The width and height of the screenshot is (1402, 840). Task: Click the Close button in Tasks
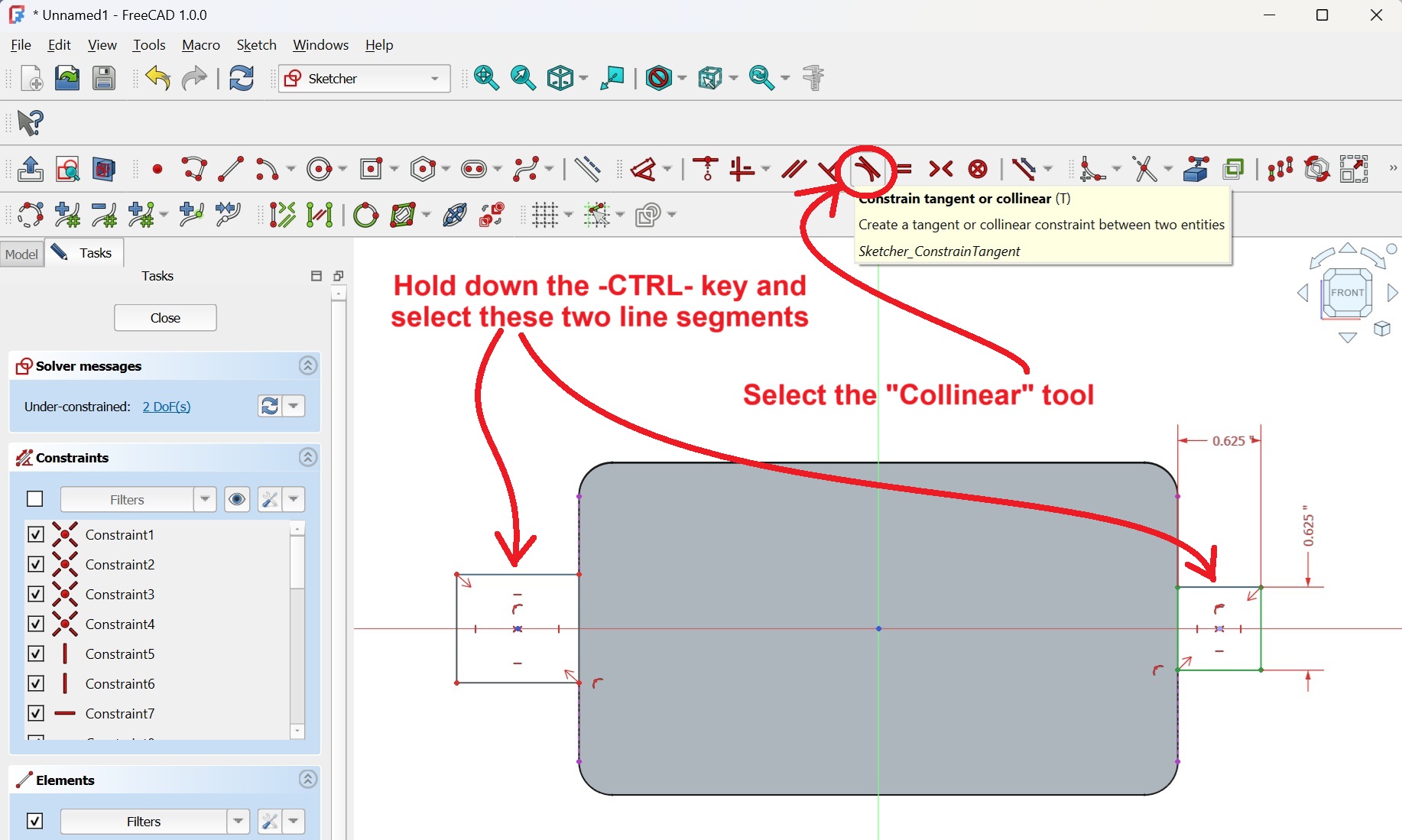pyautogui.click(x=165, y=318)
